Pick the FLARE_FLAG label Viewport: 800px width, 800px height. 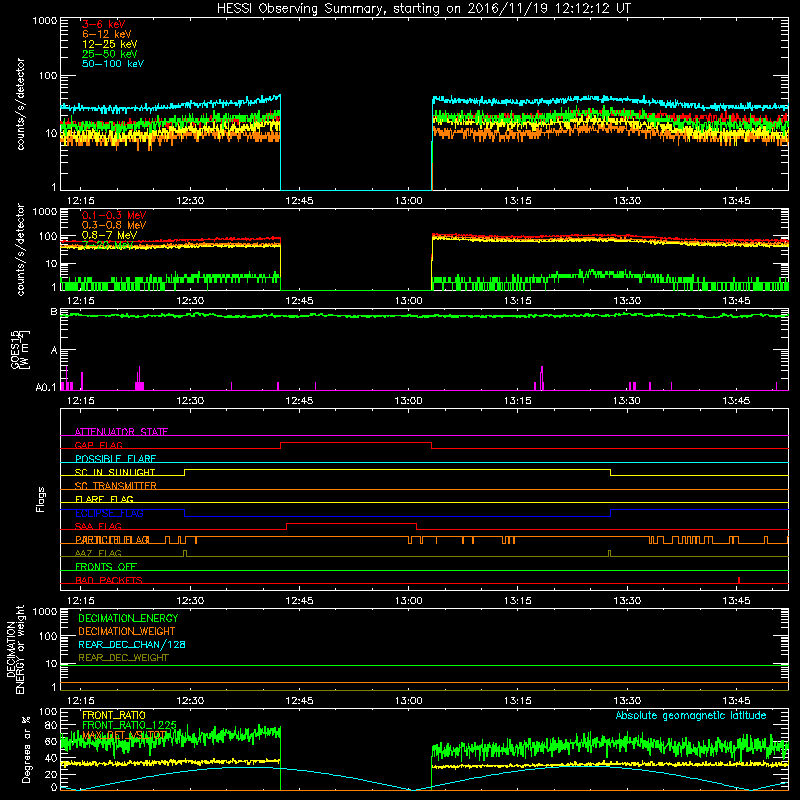[104, 499]
